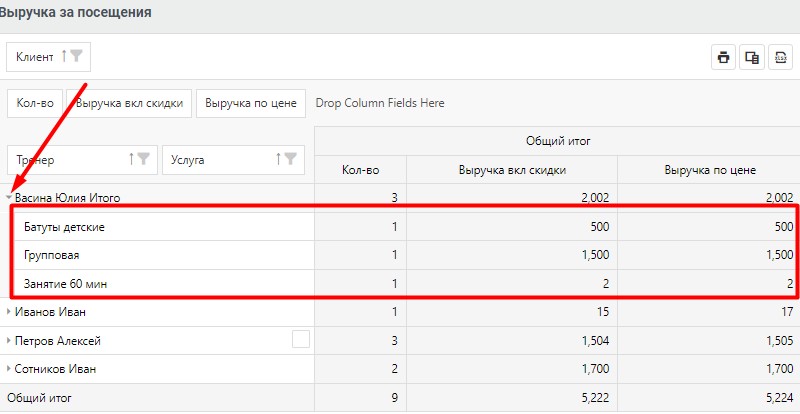Click the Иванов Иван trainer name
Screen dimensions: 800x414
coord(51,311)
